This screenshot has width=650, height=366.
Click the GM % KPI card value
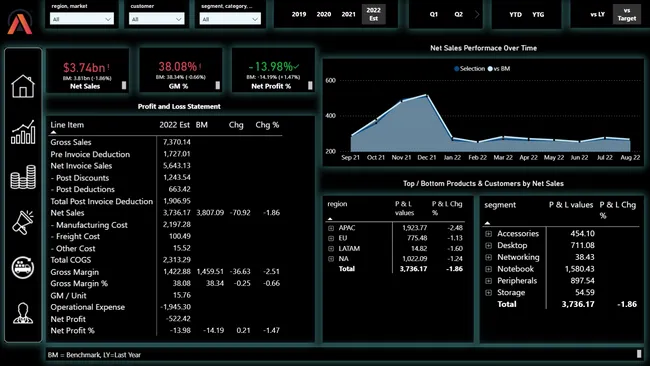pyautogui.click(x=177, y=67)
